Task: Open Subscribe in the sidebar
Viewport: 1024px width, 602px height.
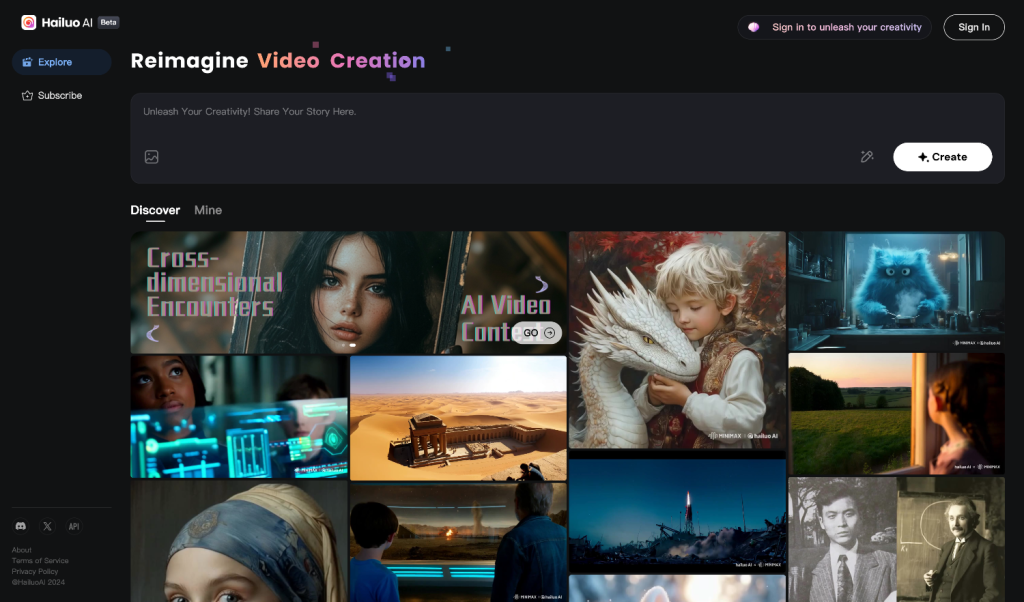Action: pyautogui.click(x=61, y=96)
